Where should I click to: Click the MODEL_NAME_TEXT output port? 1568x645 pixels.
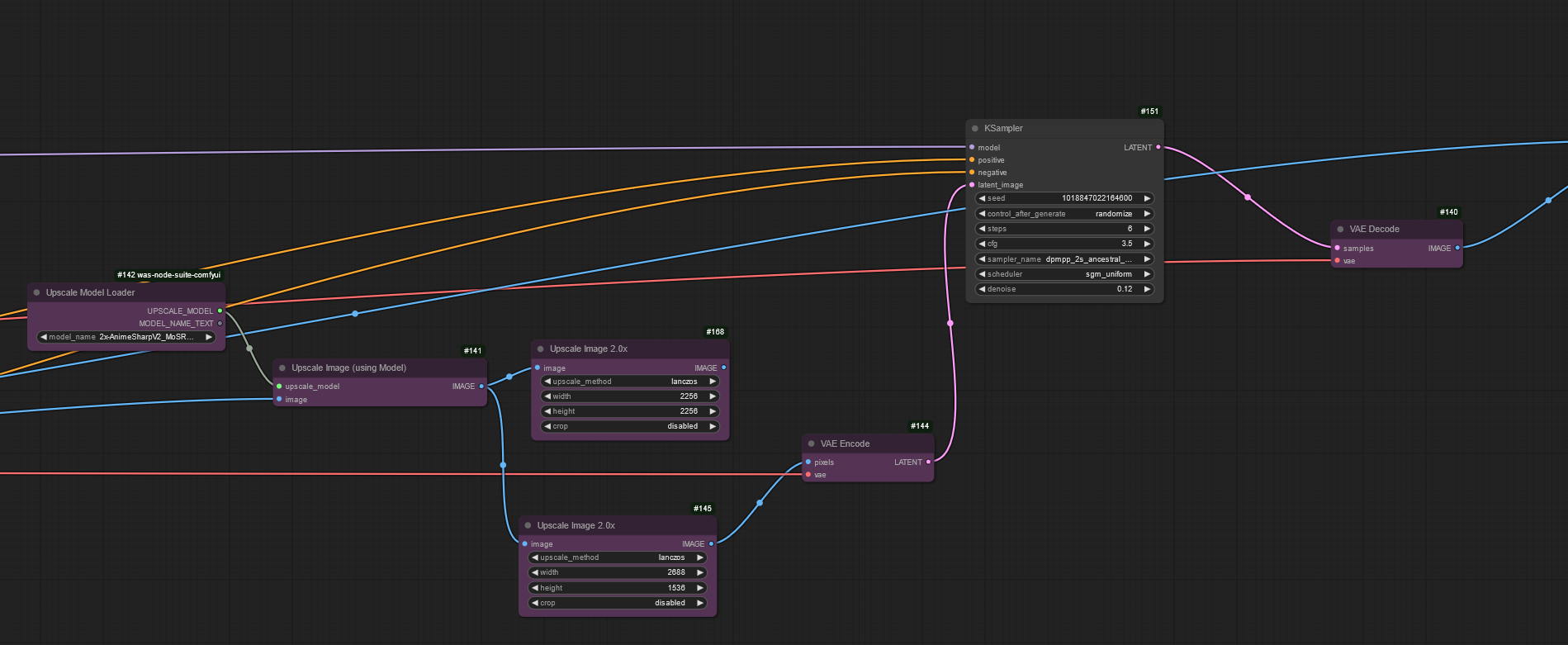(220, 324)
